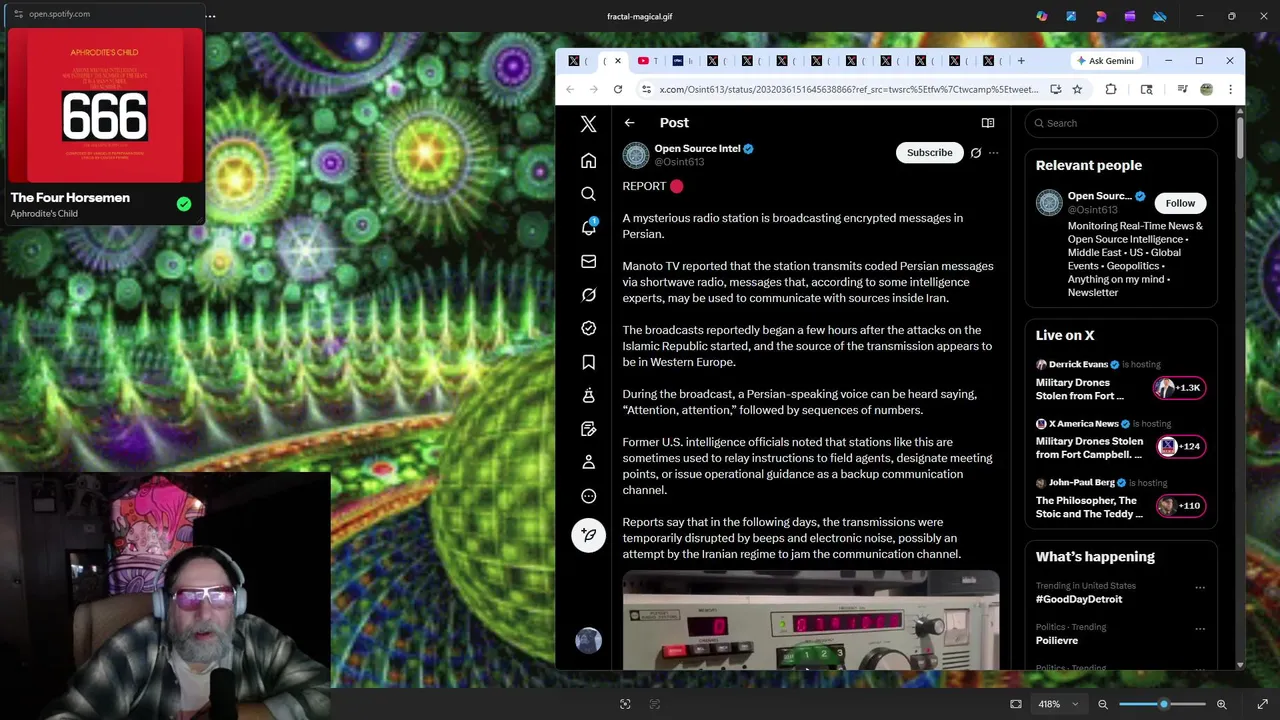Viewport: 1280px width, 720px height.
Task: Click site info icon in address bar
Action: coord(647,89)
